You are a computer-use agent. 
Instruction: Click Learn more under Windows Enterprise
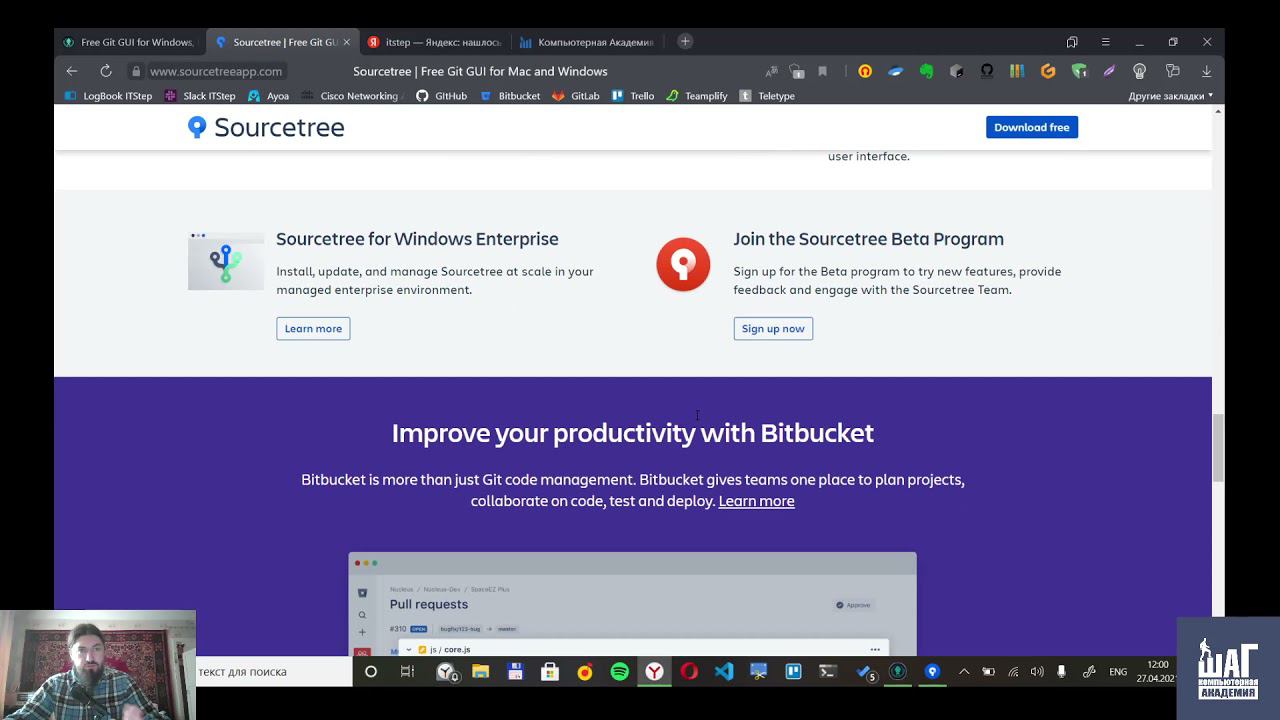[x=313, y=328]
